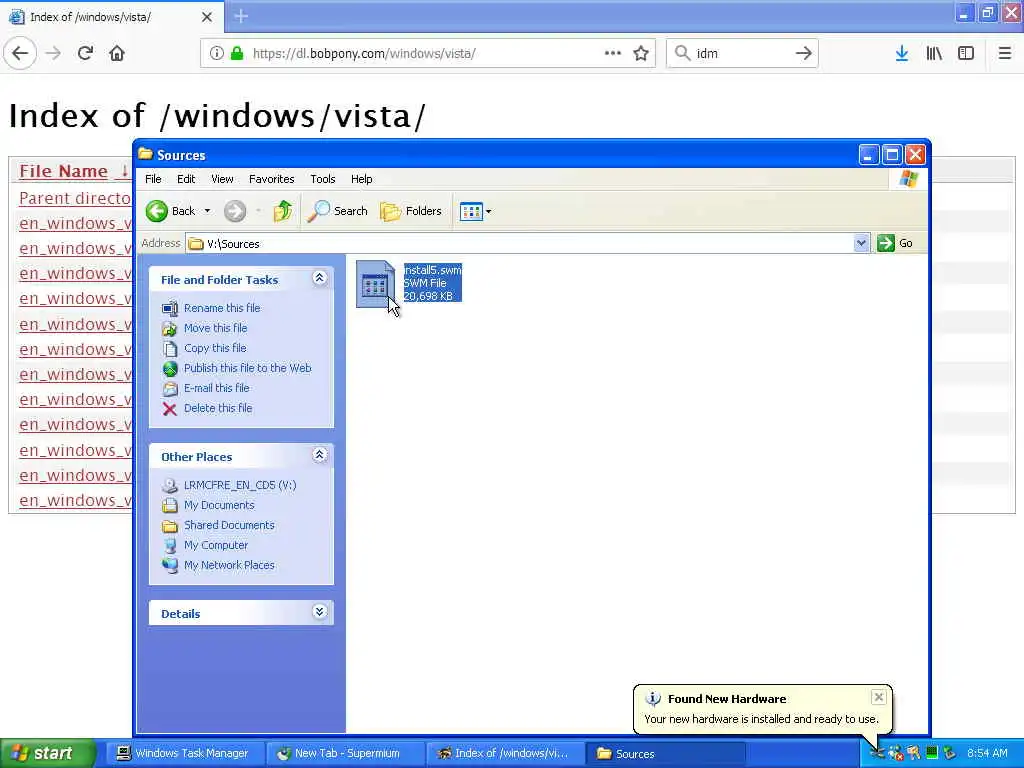Click the browser Home icon
This screenshot has height=768, width=1024.
[117, 53]
